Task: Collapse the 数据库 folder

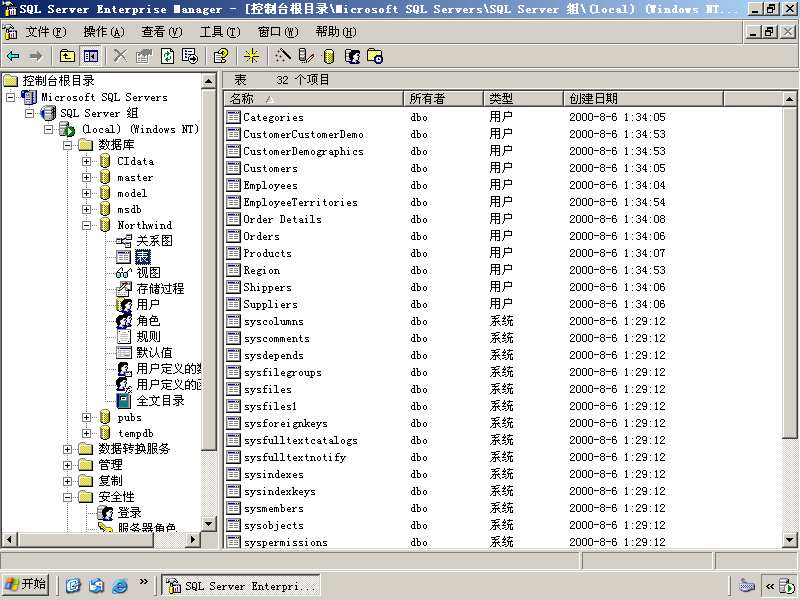Action: [x=67, y=145]
